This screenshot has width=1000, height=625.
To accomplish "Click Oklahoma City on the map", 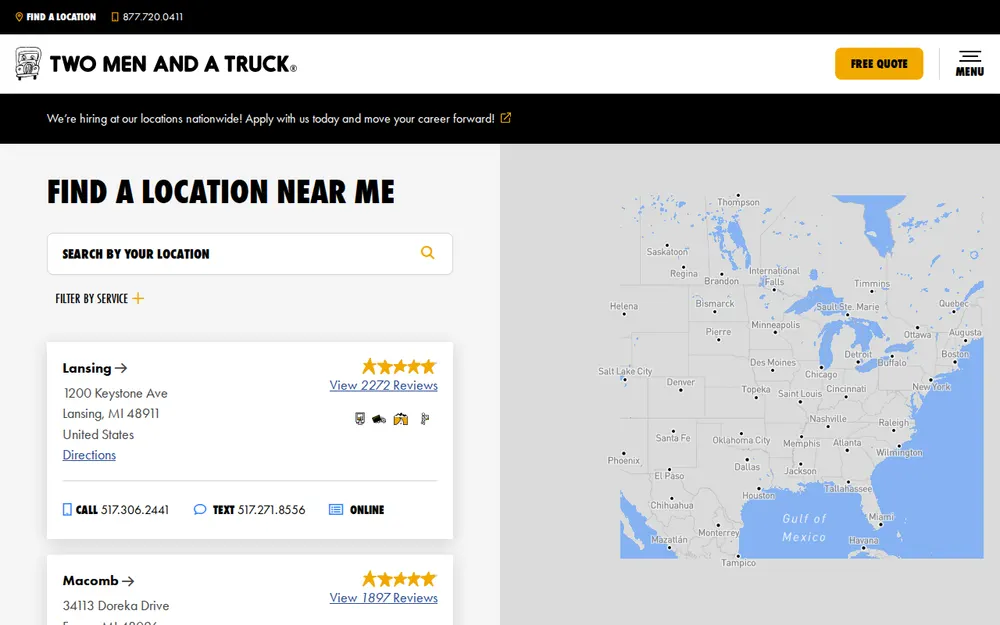I will [x=741, y=440].
